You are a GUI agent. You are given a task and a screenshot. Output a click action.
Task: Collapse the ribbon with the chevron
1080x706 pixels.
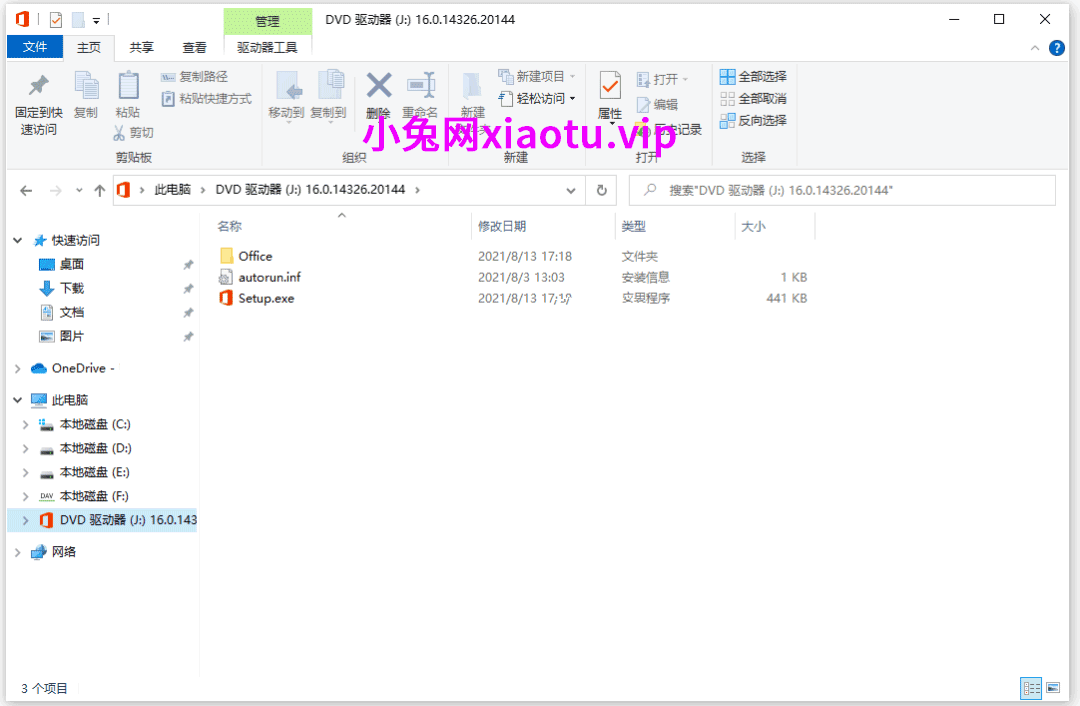click(x=1035, y=48)
